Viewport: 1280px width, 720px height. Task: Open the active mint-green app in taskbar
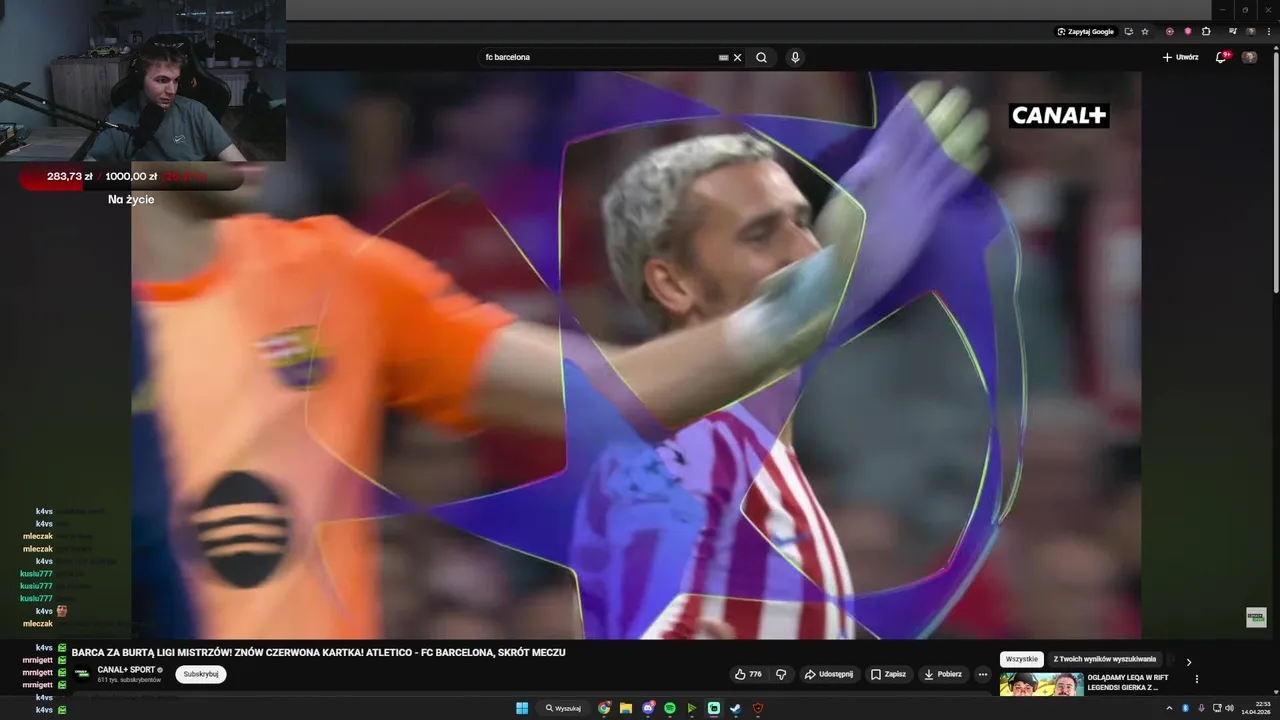(714, 708)
